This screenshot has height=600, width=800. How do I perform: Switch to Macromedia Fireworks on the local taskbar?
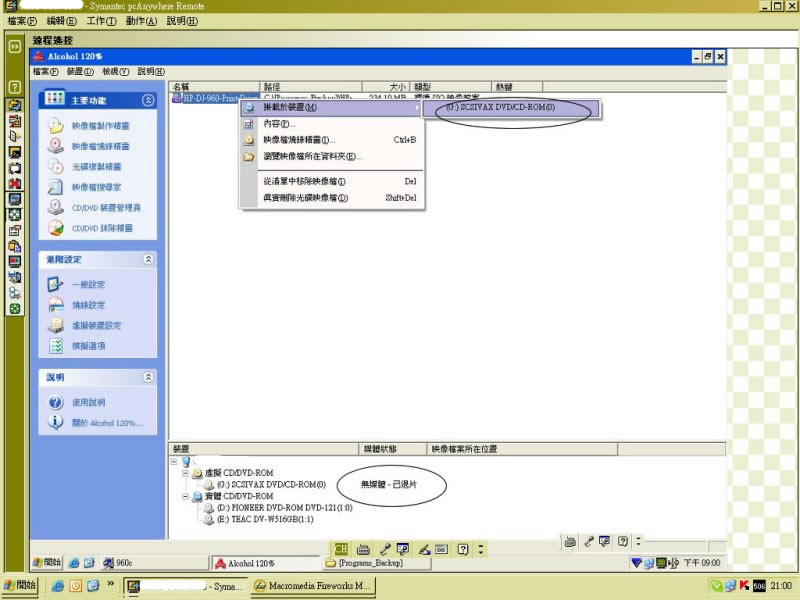[313, 586]
